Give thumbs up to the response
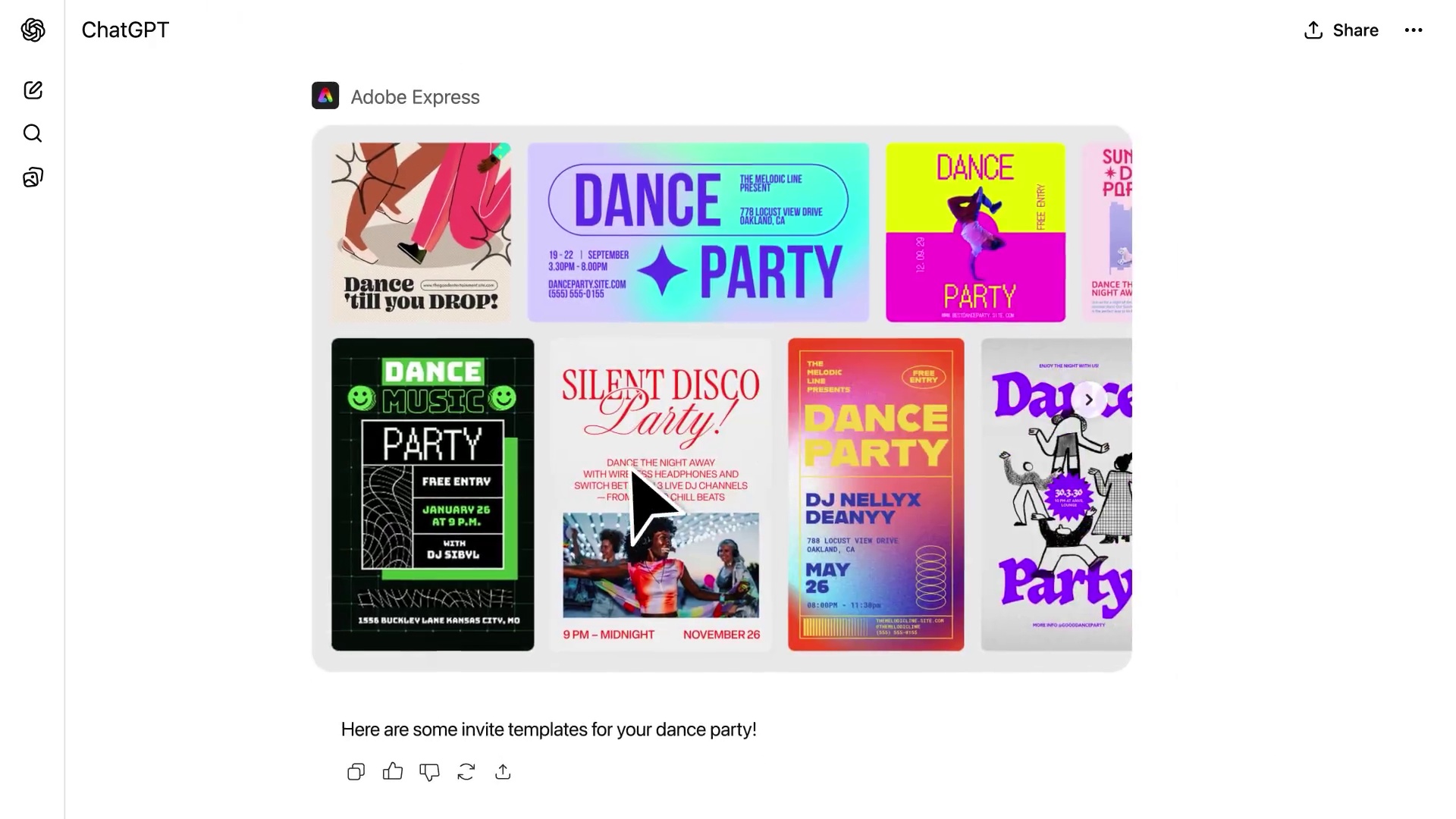 tap(393, 772)
